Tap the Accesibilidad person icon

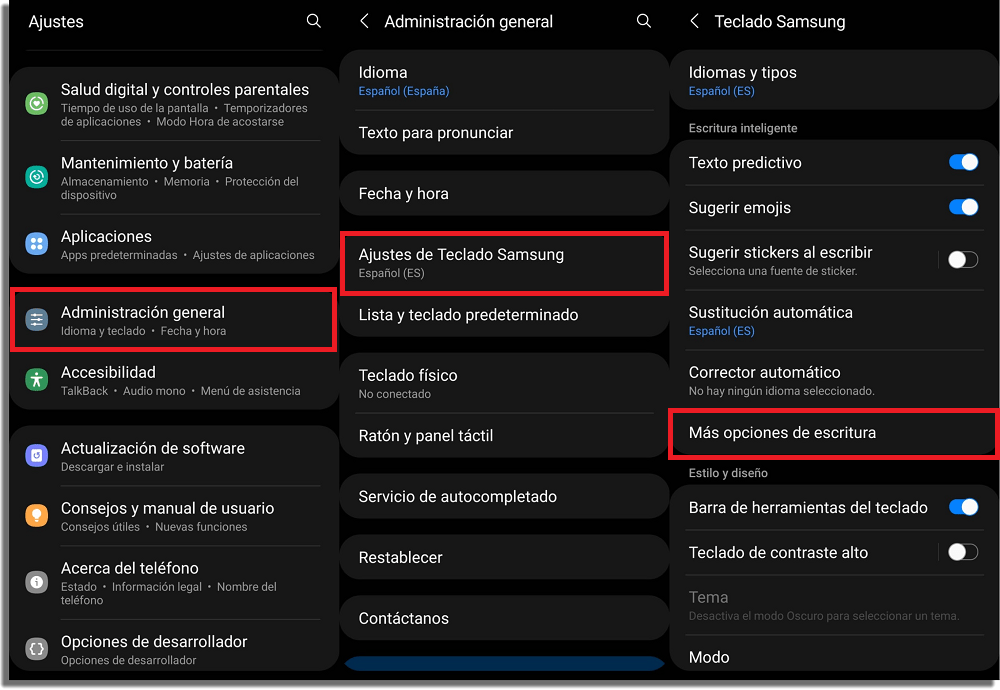(36, 380)
